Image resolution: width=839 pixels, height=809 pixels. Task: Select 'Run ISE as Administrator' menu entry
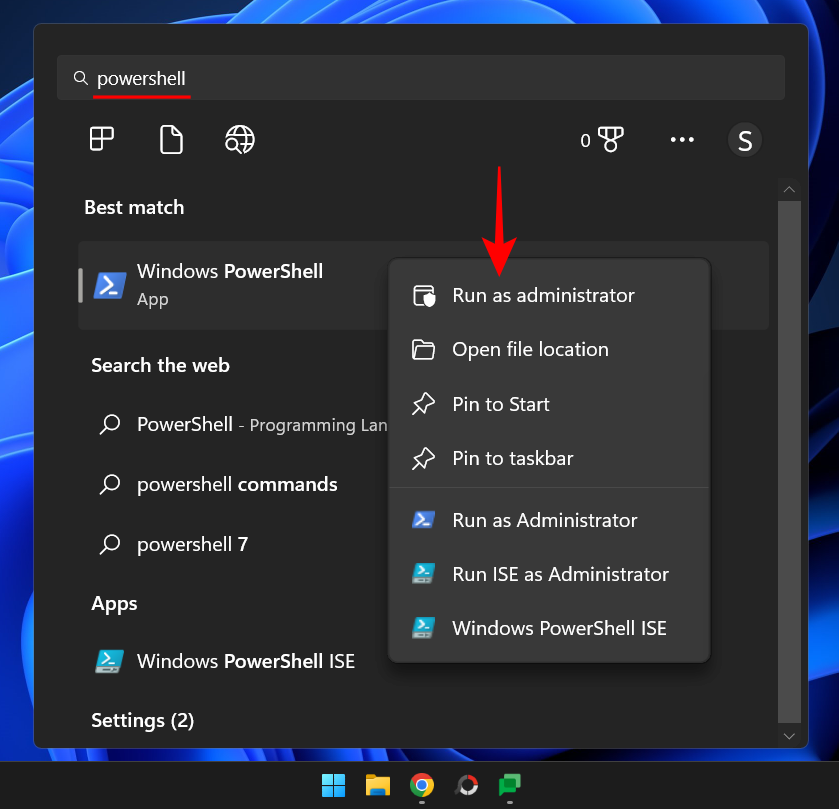tap(560, 574)
